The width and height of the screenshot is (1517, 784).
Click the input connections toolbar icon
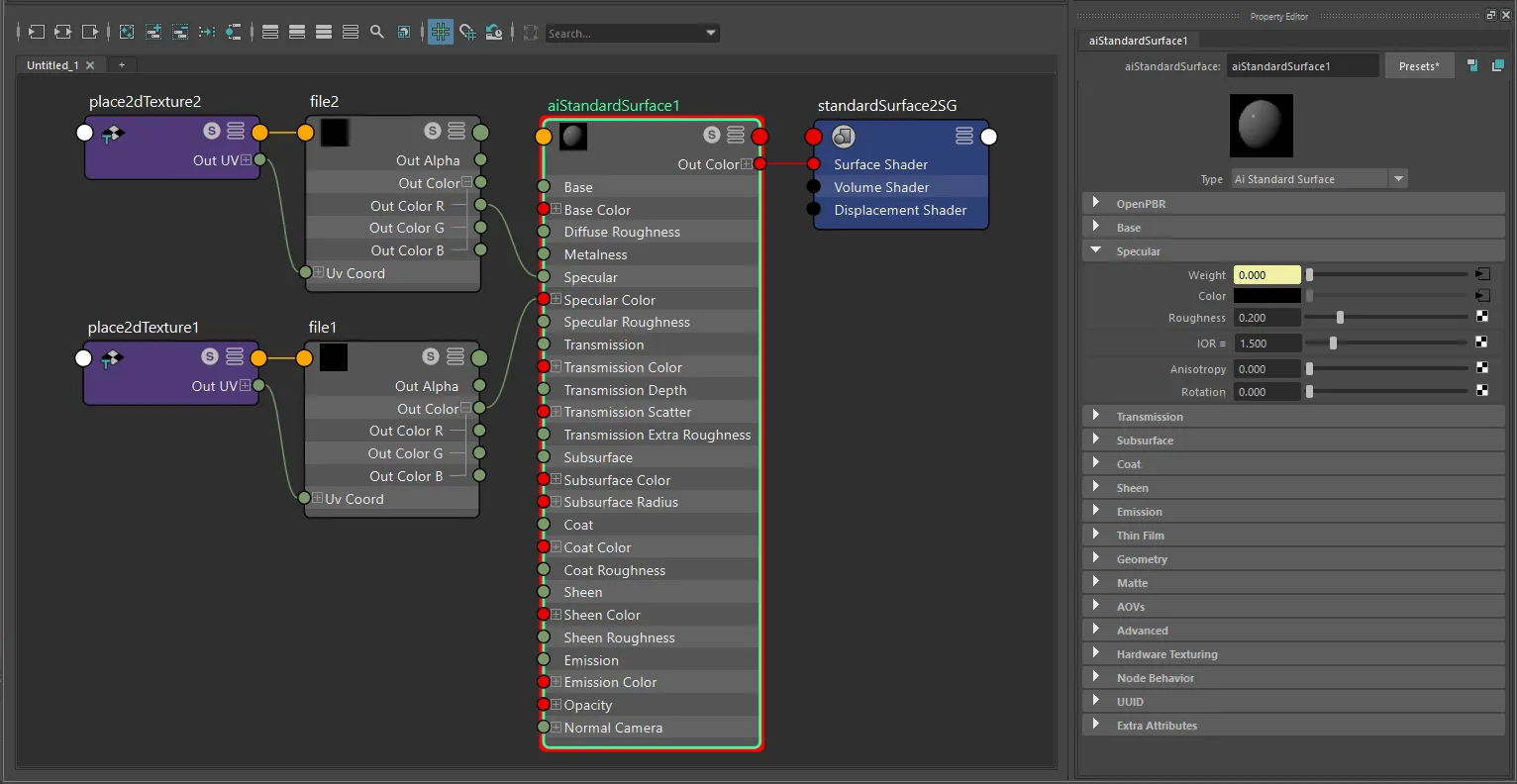37,33
